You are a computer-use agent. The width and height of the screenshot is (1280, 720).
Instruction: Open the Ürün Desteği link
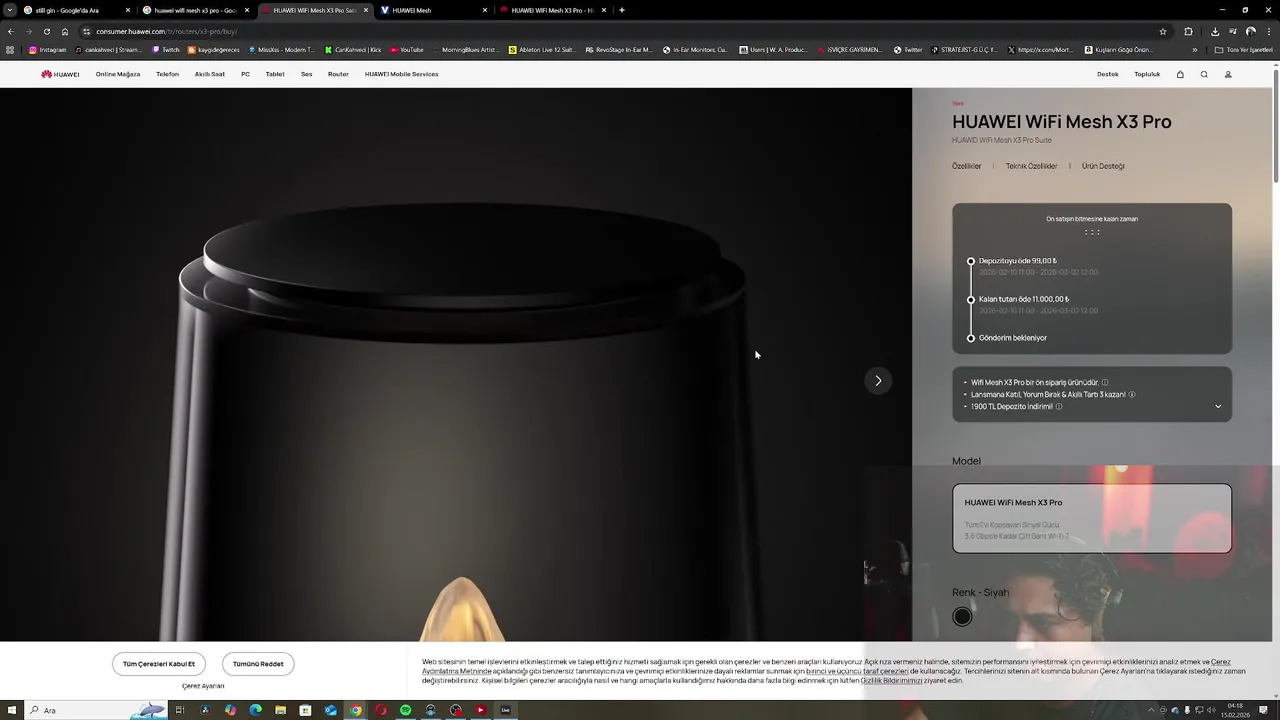1103,166
